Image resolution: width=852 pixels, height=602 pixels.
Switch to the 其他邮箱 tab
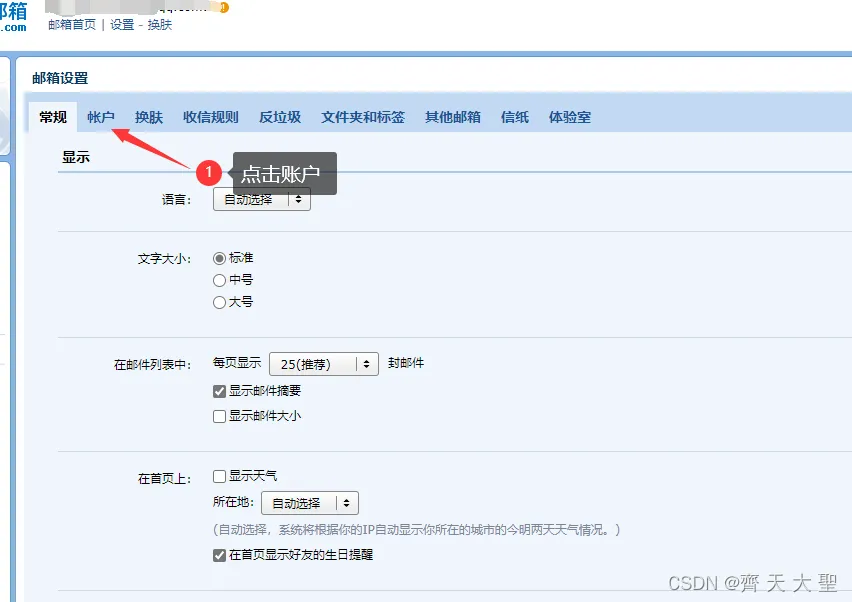[453, 117]
